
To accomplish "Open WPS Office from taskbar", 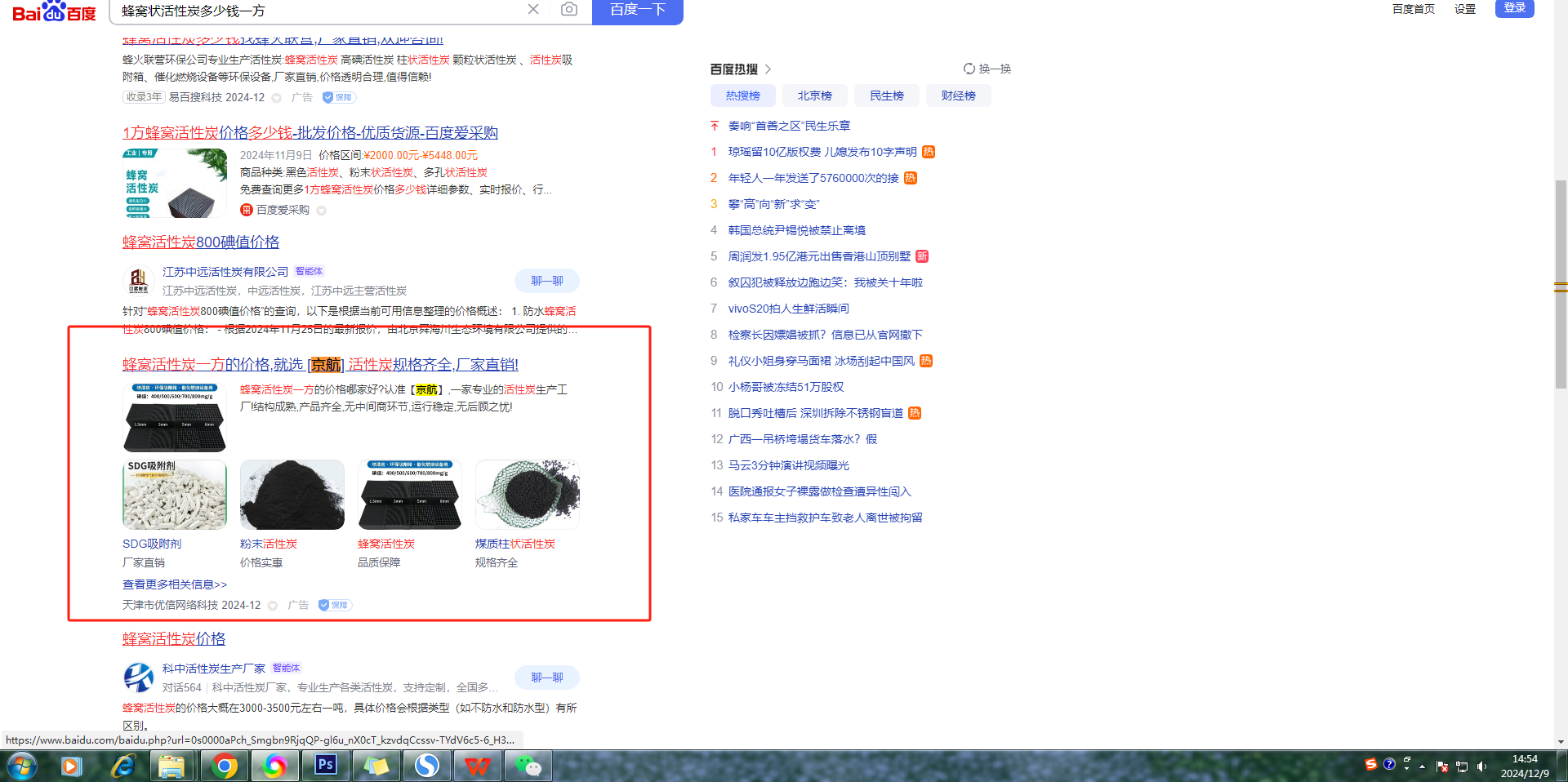I will click(x=477, y=766).
